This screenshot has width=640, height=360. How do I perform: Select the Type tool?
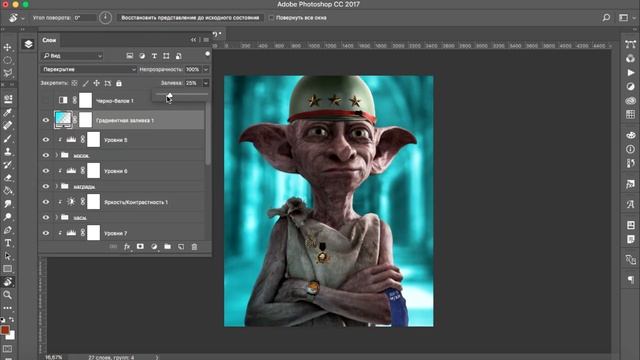tap(7, 243)
